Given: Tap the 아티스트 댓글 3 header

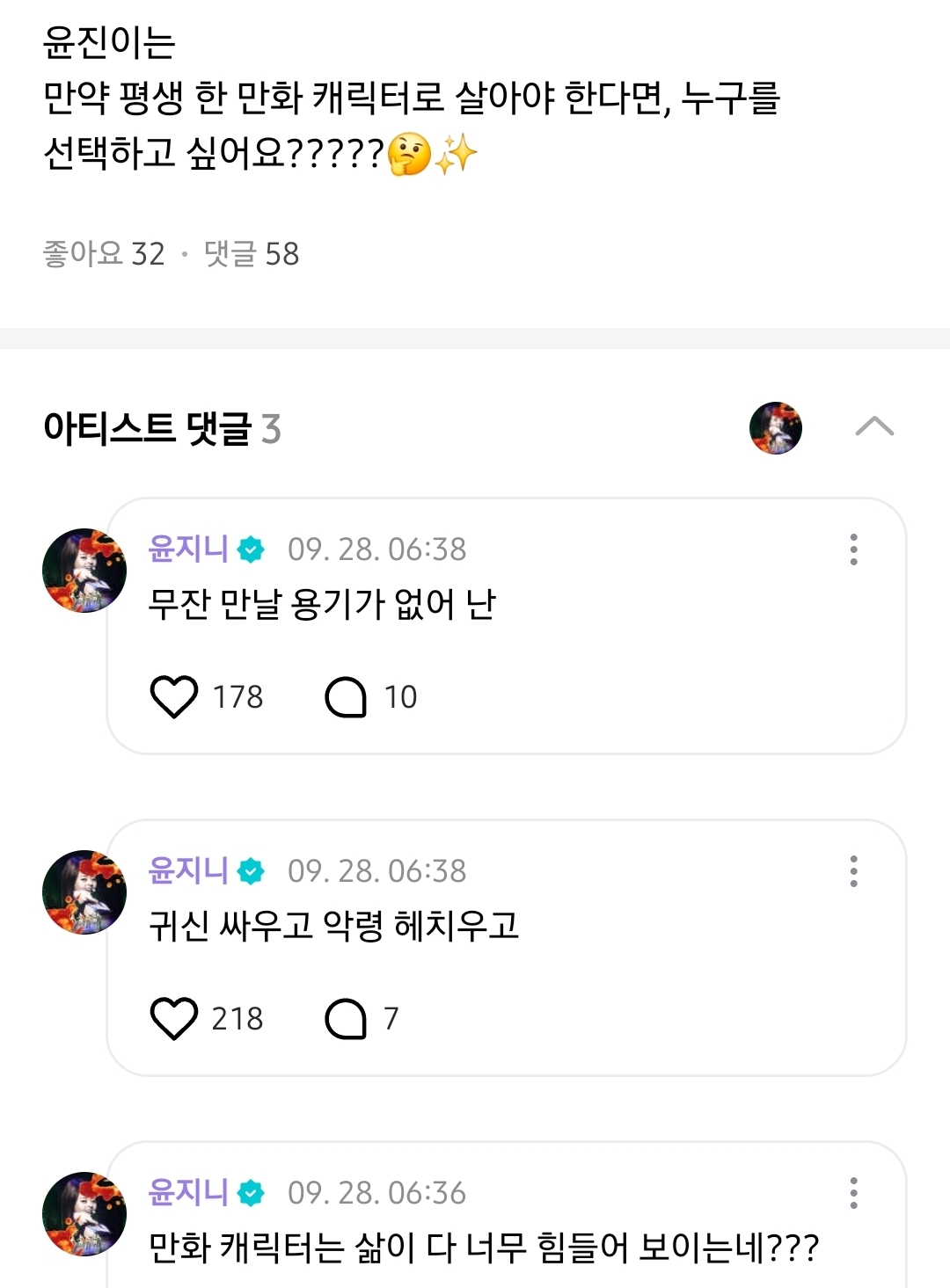Looking at the screenshot, I should click(162, 429).
